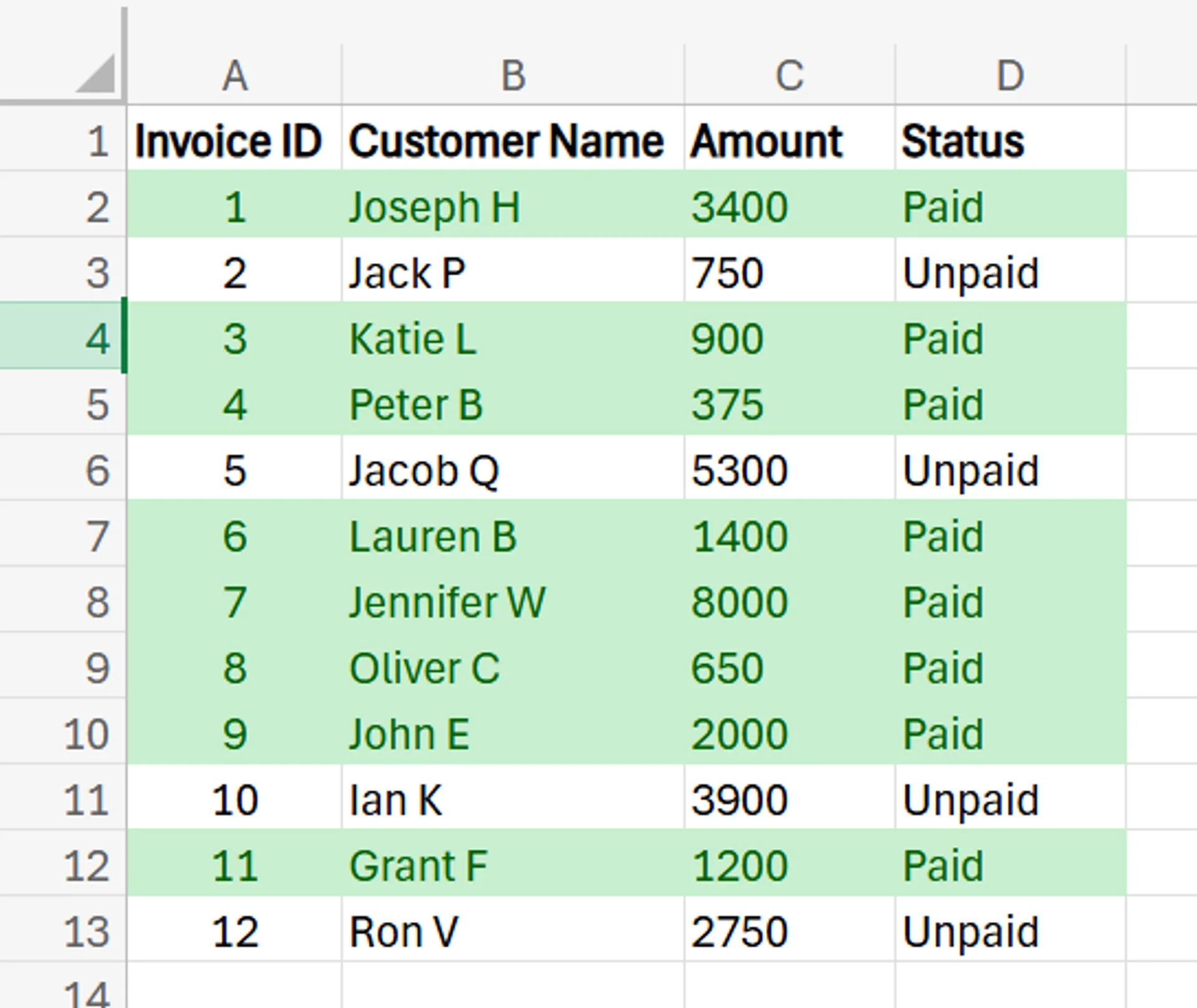1197x1008 pixels.
Task: Select the 'Jacob Q' cell
Action: point(513,468)
